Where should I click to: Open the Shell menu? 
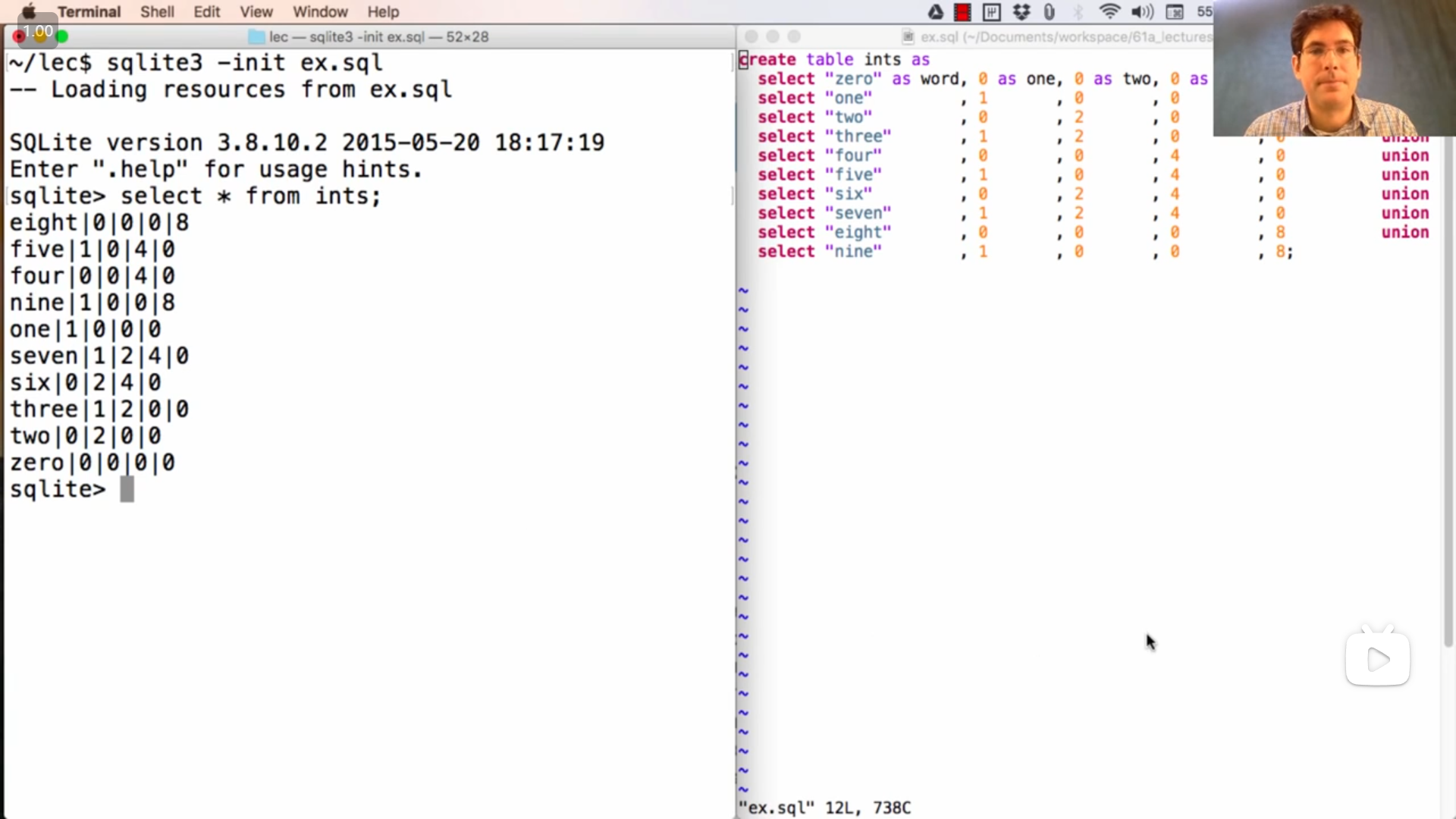point(157,11)
